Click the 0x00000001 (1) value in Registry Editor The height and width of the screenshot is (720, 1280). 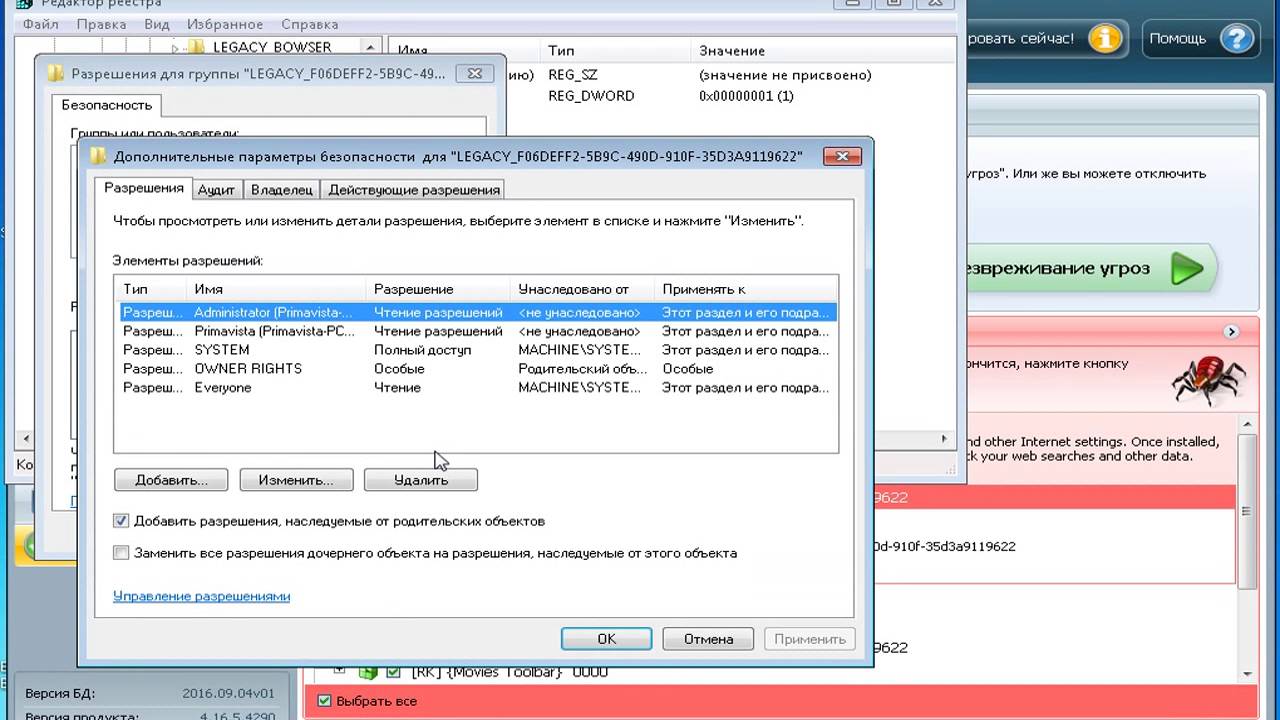point(746,96)
